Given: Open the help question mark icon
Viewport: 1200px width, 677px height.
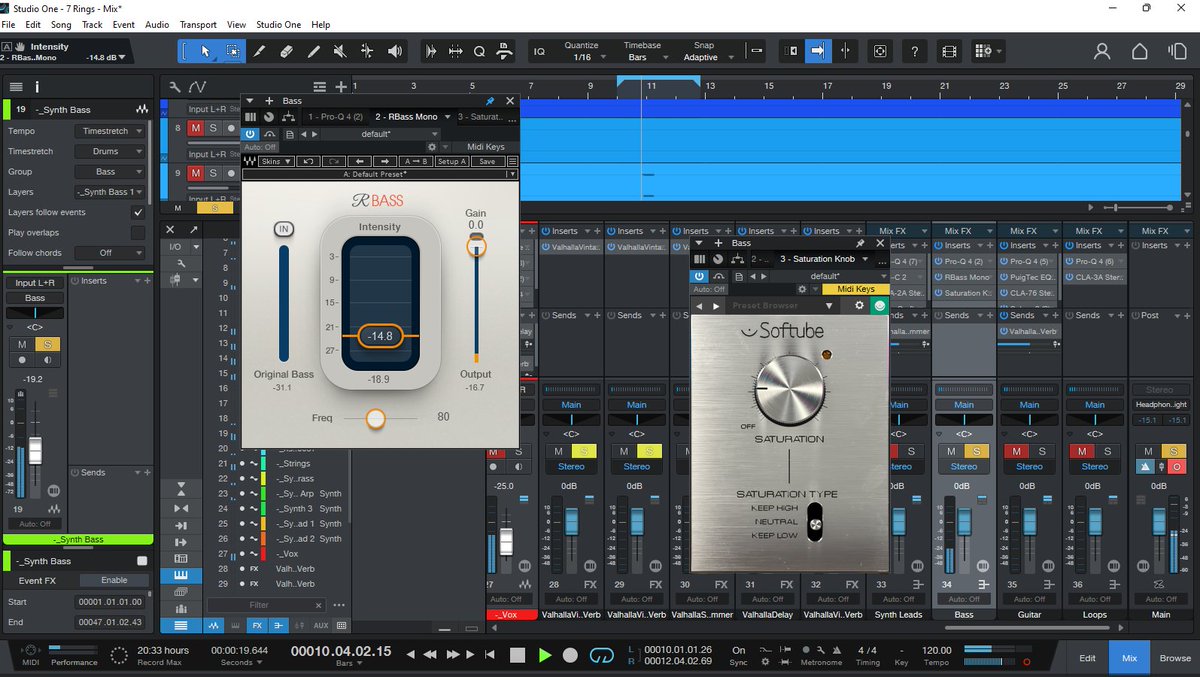Looking at the screenshot, I should click(914, 51).
